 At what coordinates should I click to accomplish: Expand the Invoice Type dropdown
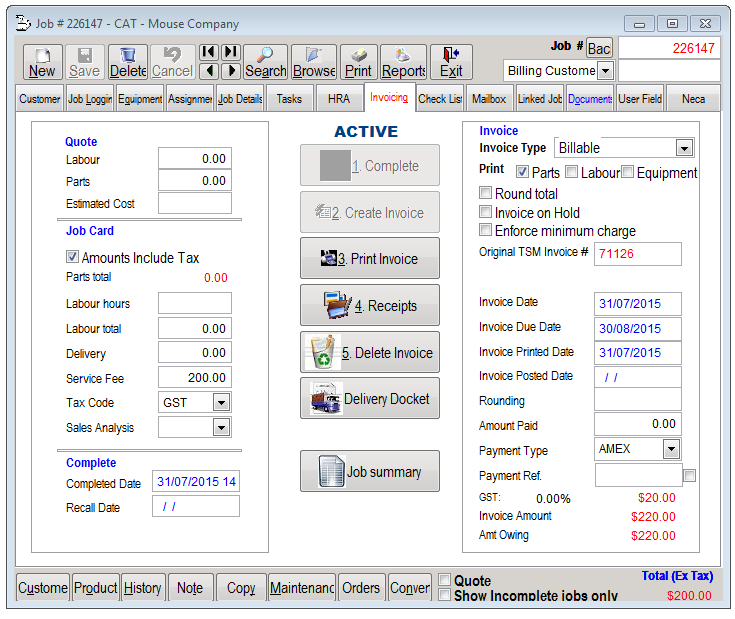tap(684, 148)
